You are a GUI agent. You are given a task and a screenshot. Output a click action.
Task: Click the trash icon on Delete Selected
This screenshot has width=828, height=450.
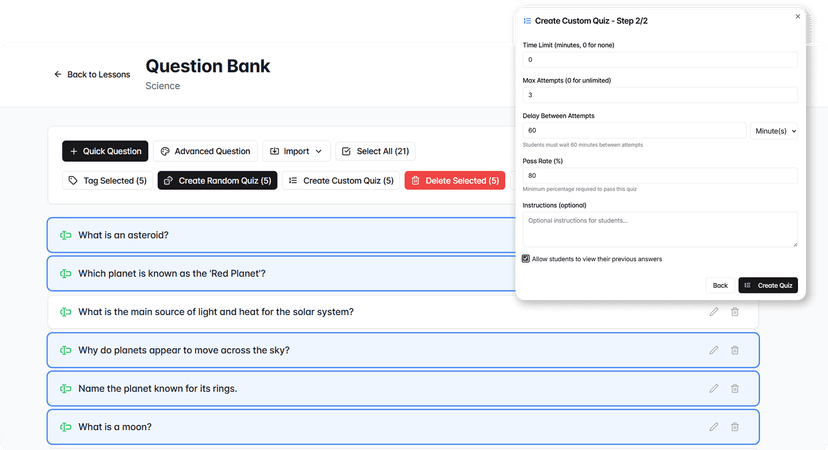[x=416, y=181]
